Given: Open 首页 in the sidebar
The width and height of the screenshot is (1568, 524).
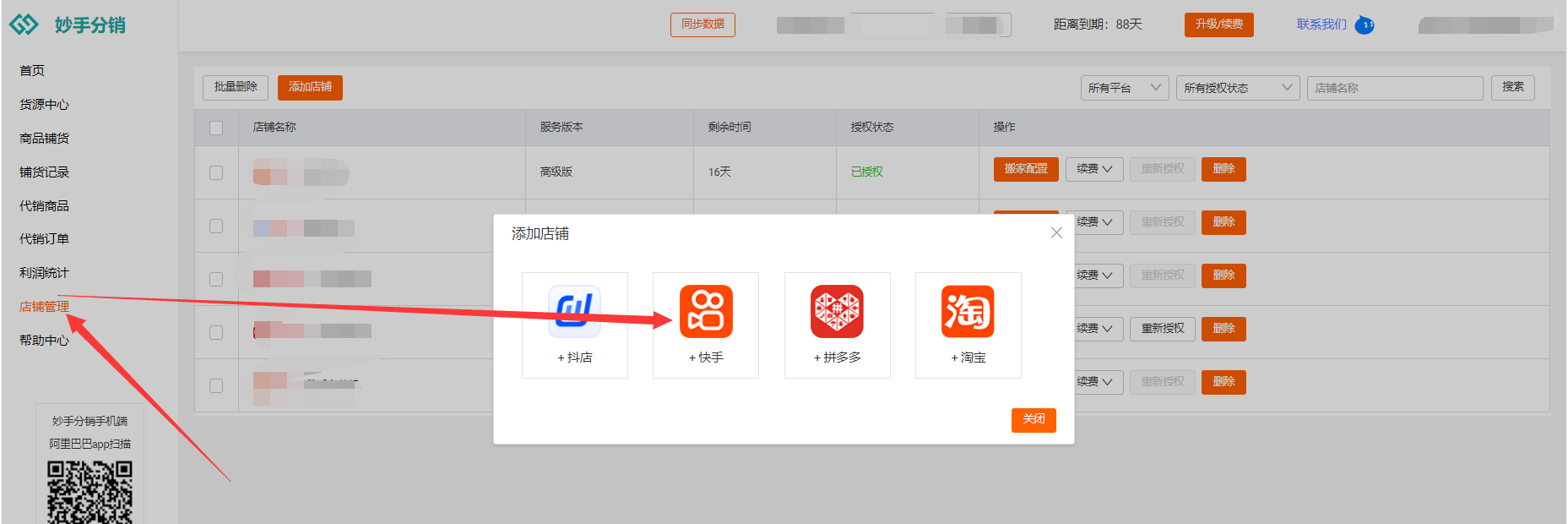Looking at the screenshot, I should coord(32,71).
